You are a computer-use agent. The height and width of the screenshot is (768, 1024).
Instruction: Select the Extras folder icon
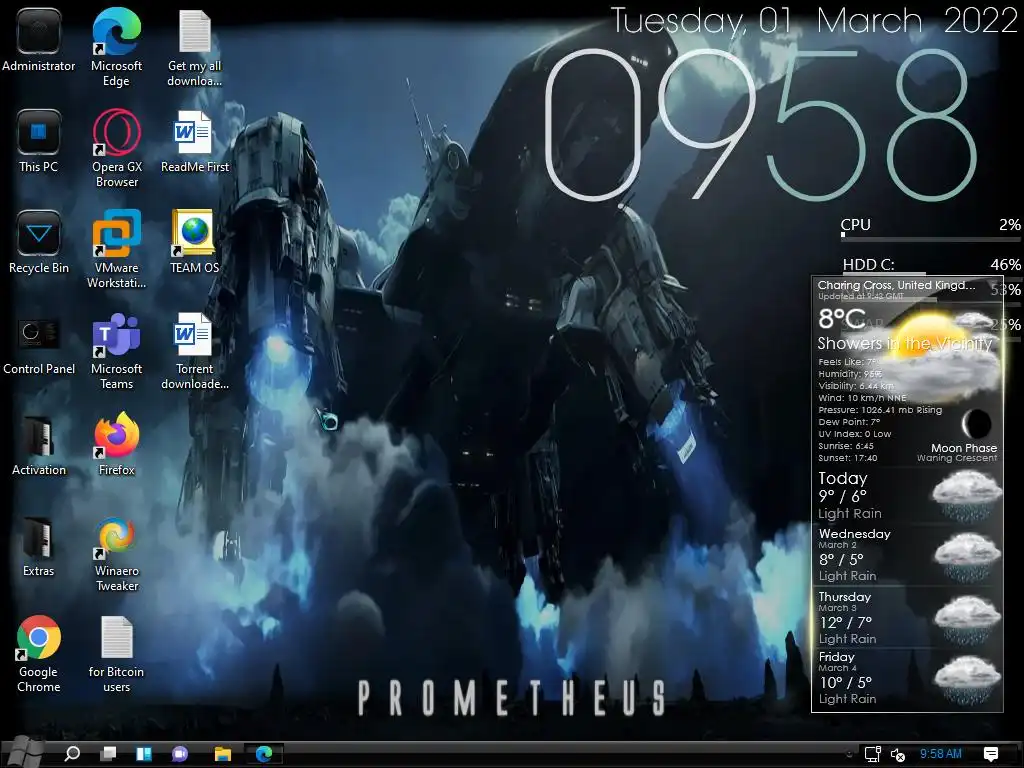pyautogui.click(x=39, y=545)
